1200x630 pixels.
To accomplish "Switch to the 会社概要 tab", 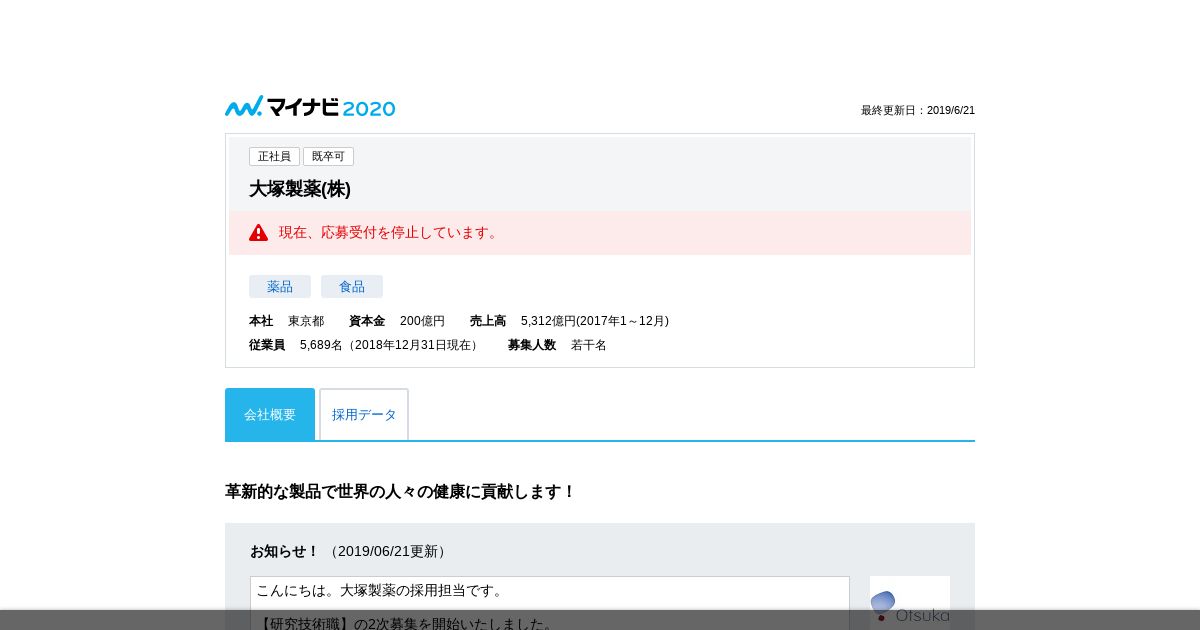I will pos(270,414).
